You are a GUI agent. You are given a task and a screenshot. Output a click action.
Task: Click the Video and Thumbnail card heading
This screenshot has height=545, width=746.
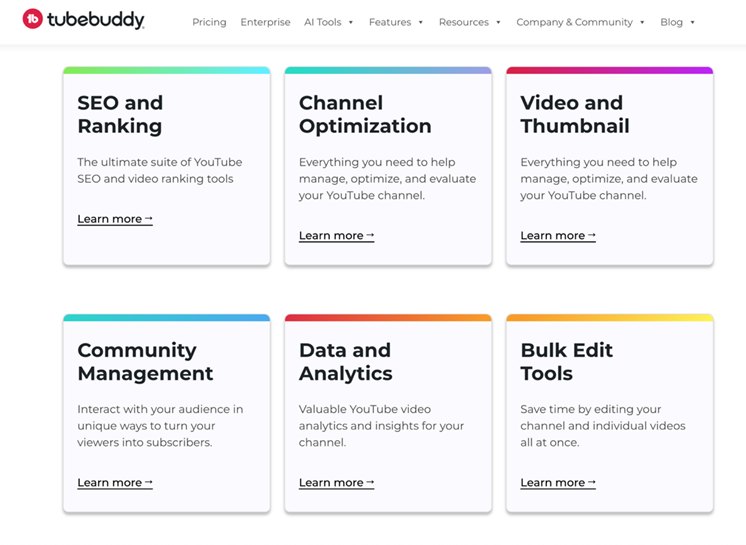coord(575,114)
